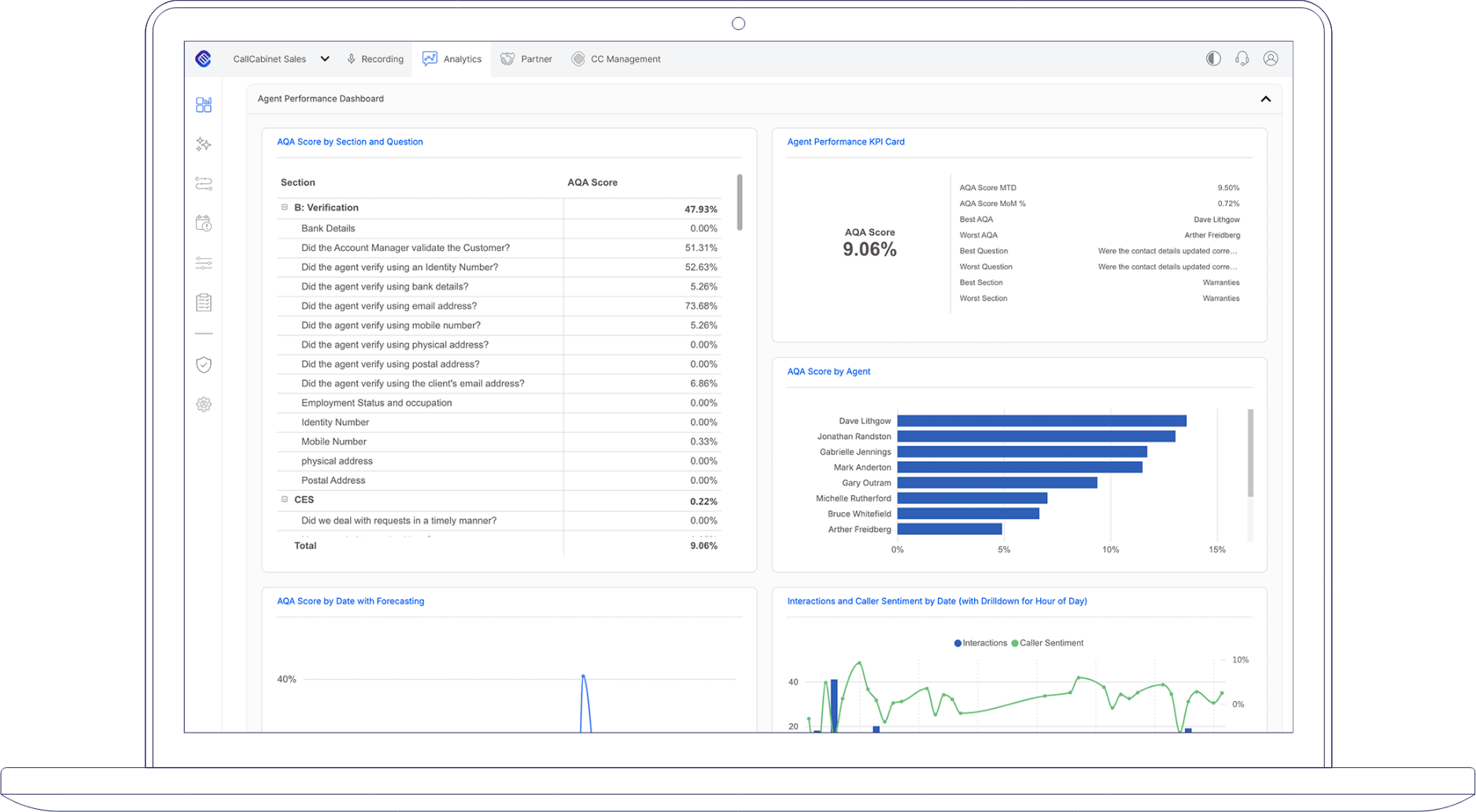Open the shield compliance icon in sidebar
This screenshot has height=812, width=1476.
point(203,364)
